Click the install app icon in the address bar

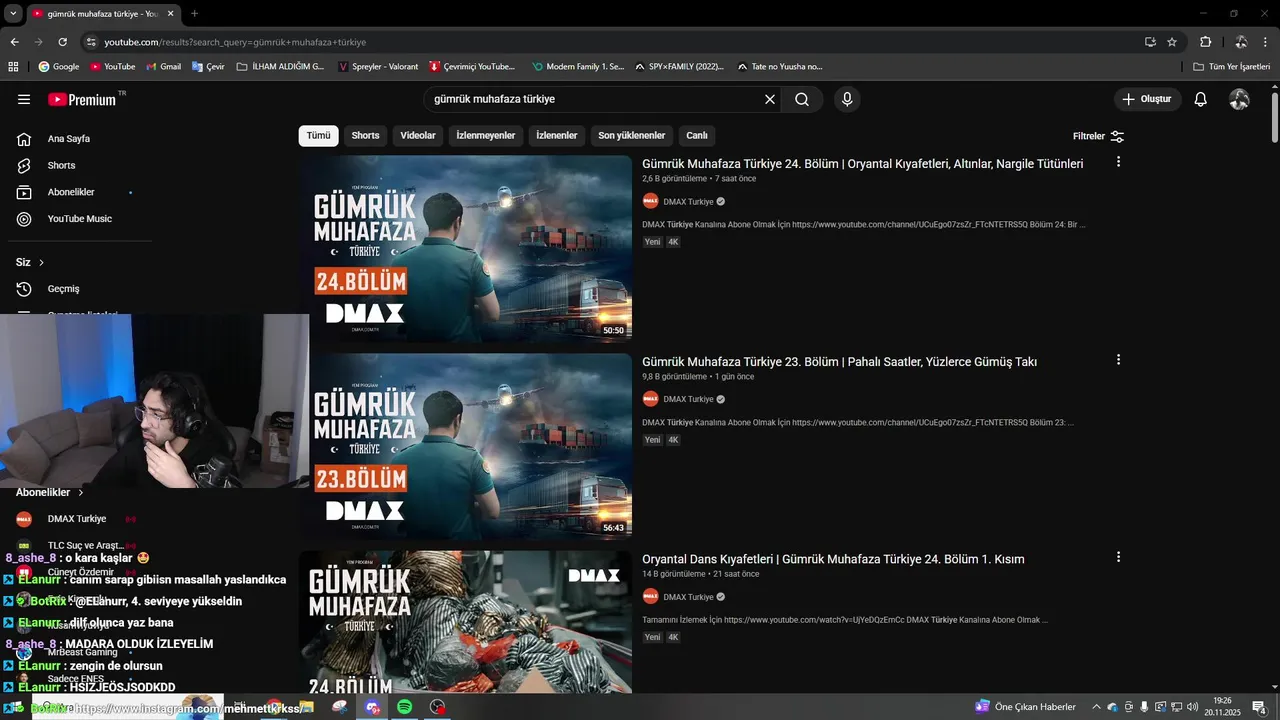[x=1150, y=42]
